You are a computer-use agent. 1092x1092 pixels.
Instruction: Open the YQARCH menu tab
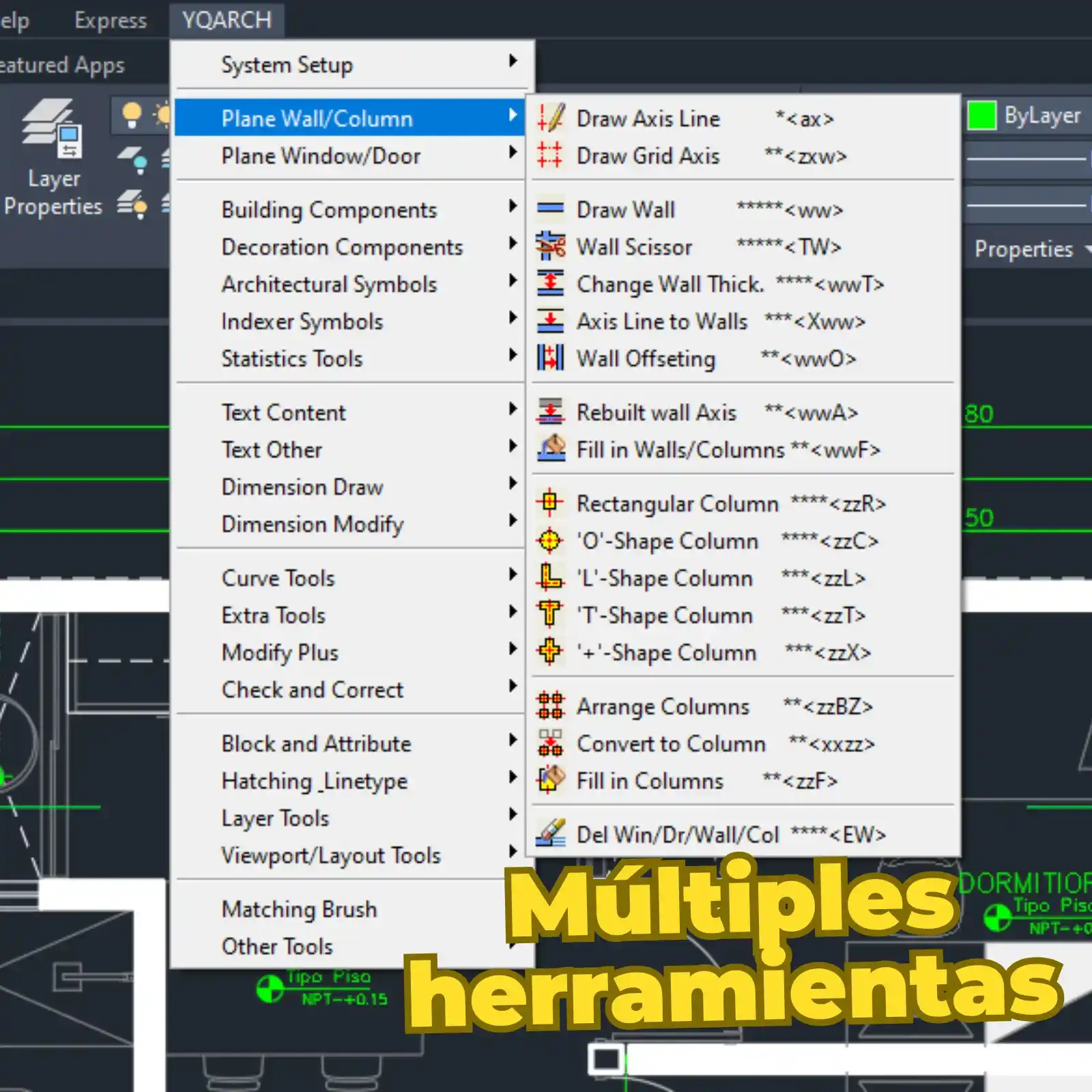click(x=227, y=20)
